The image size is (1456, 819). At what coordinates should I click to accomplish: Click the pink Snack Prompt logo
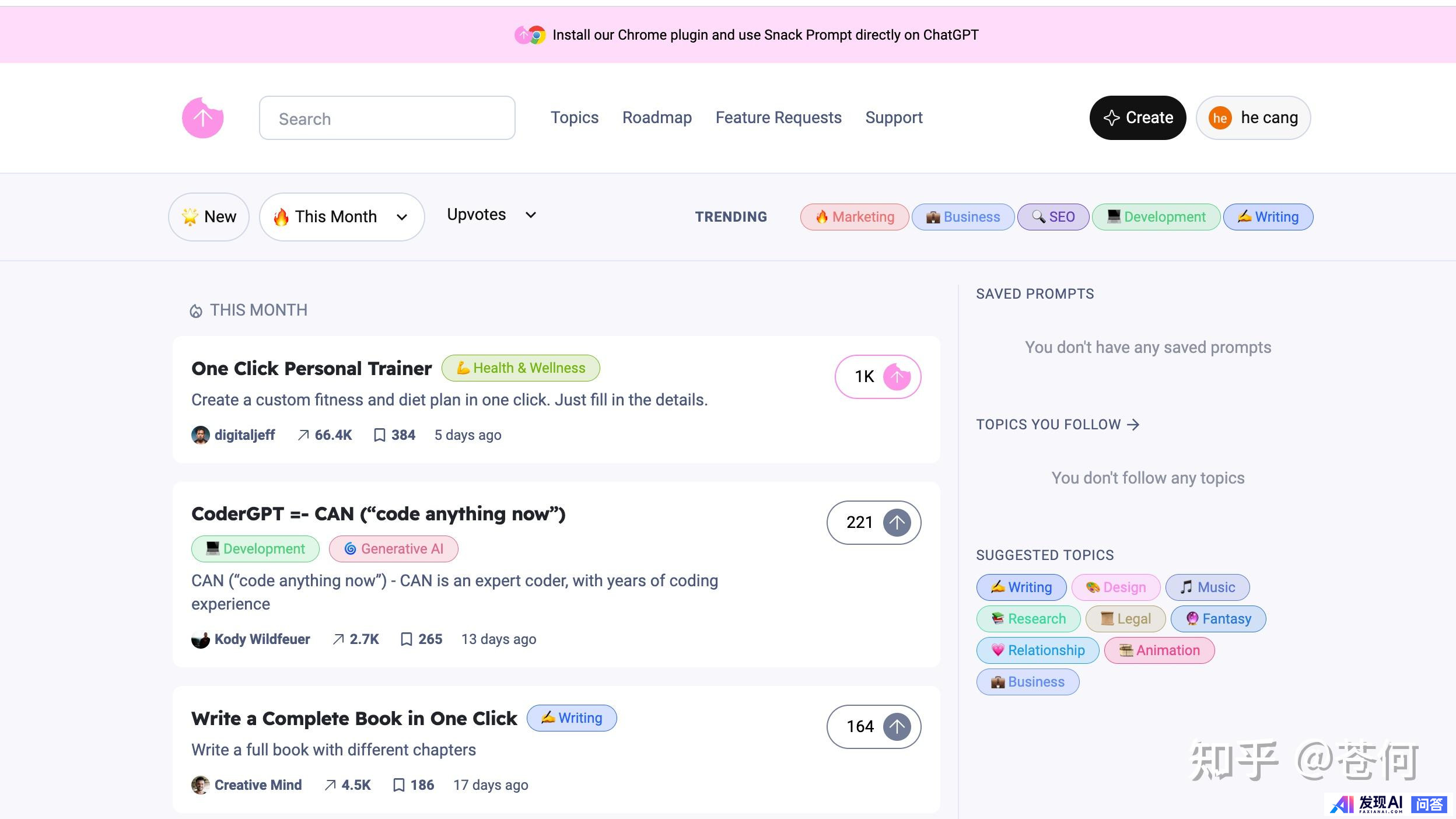[x=203, y=118]
